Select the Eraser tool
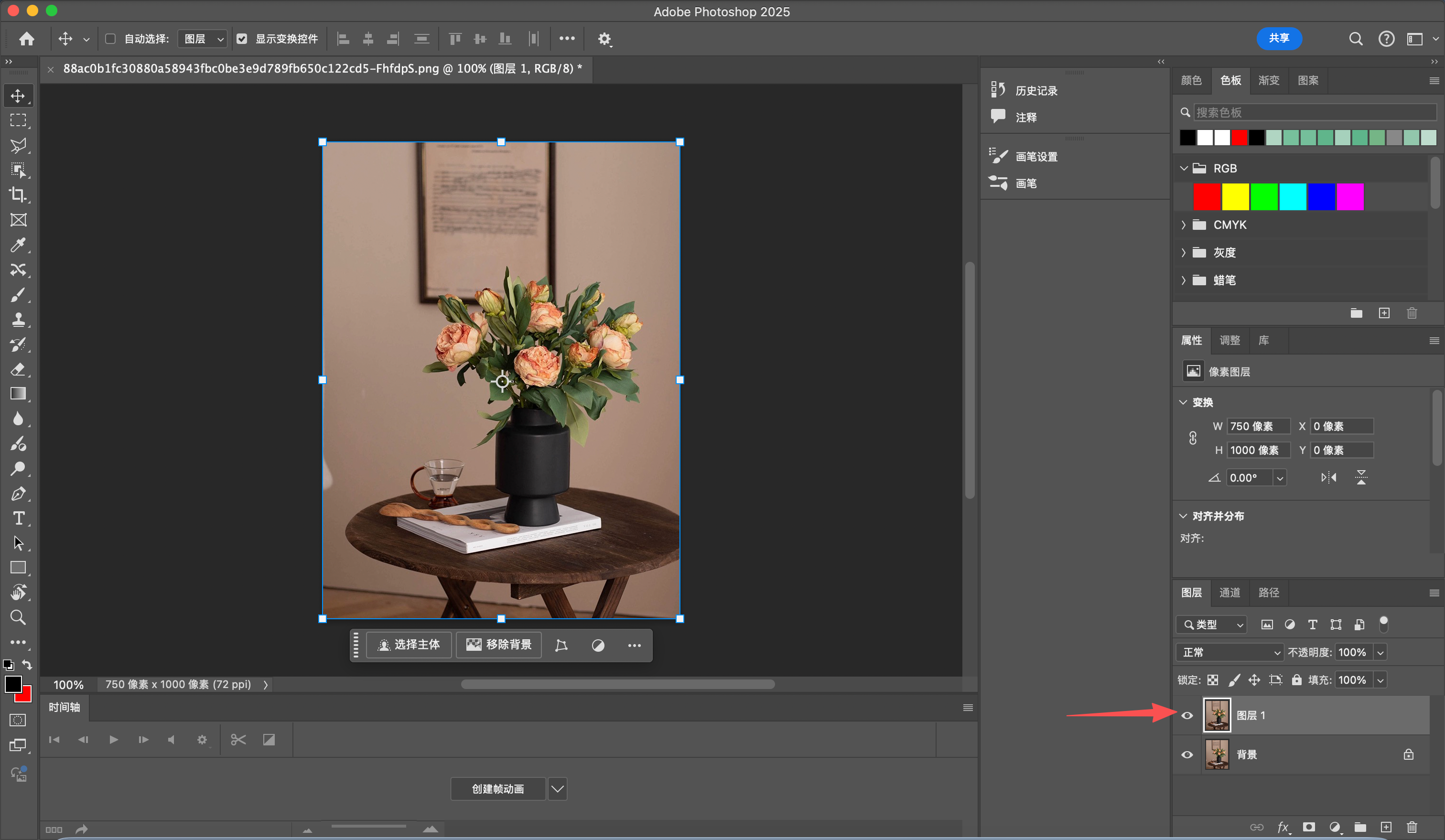The image size is (1445, 840). [18, 369]
